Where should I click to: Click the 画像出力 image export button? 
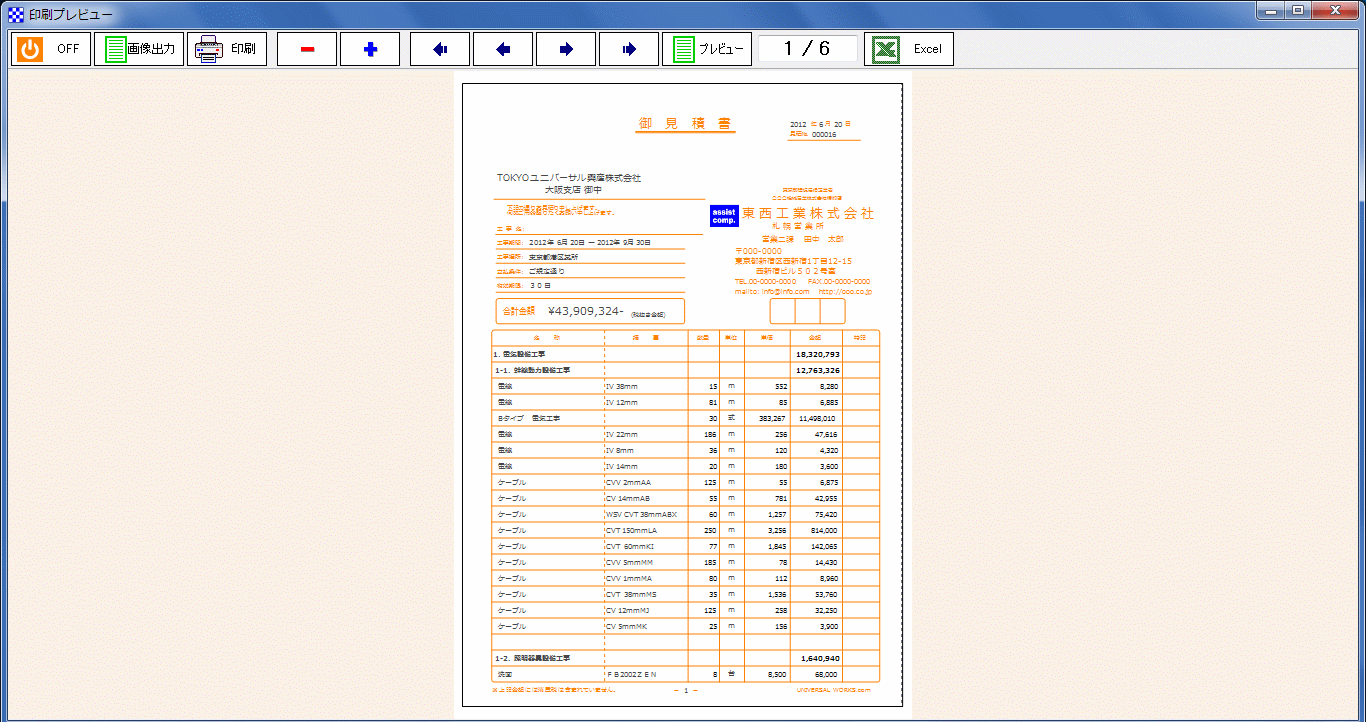[x=139, y=49]
